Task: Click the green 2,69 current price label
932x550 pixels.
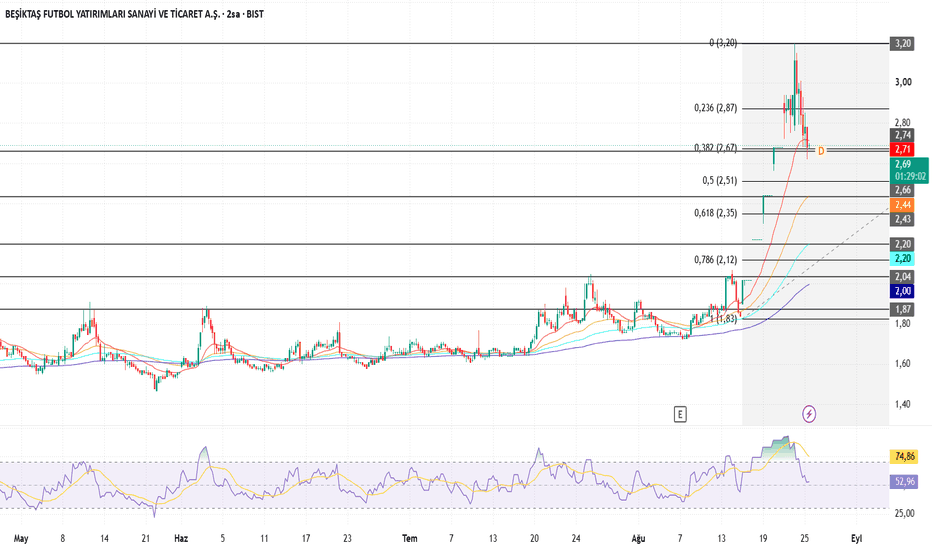Action: point(902,164)
